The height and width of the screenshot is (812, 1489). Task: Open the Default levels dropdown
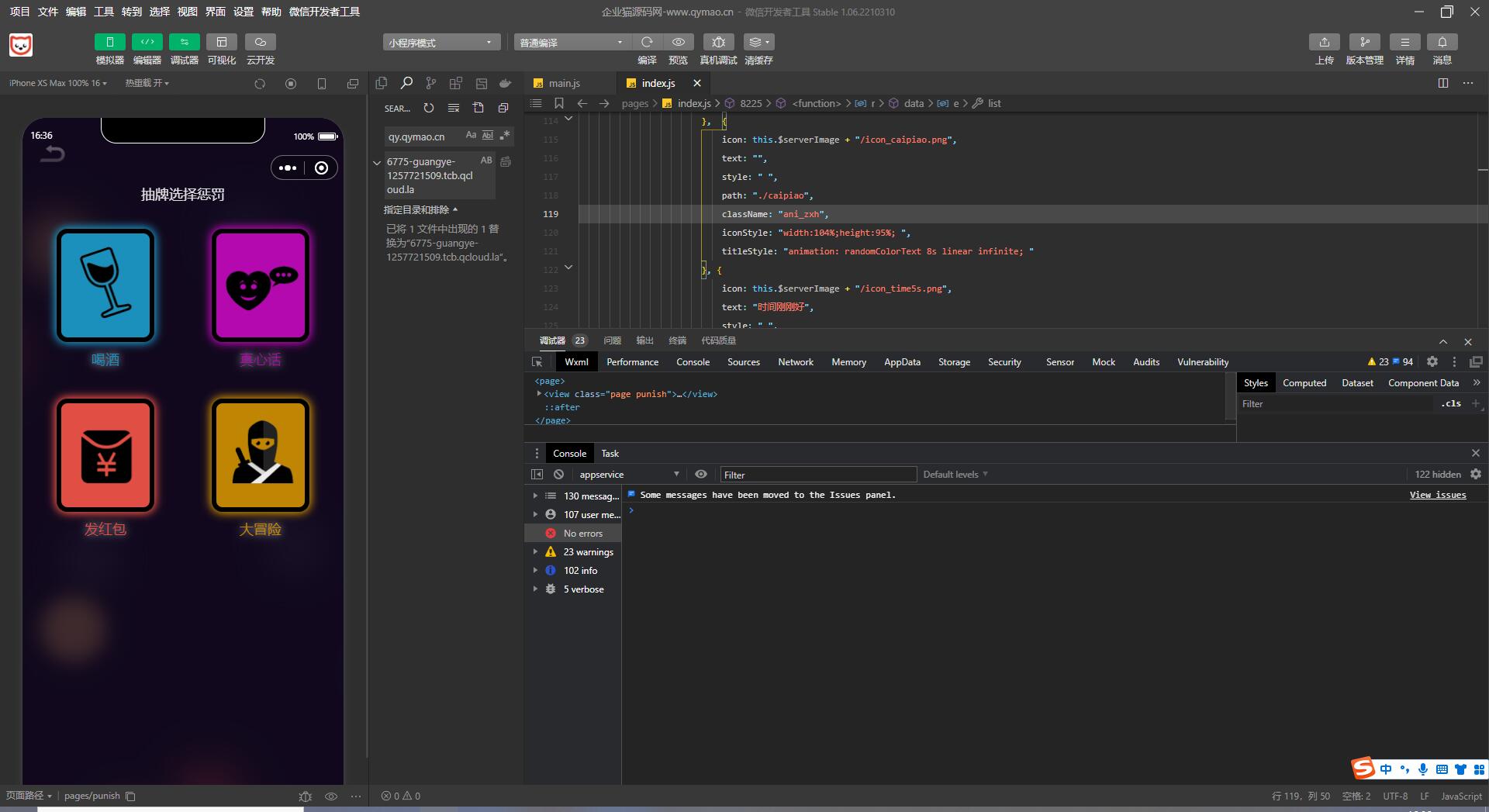pos(955,475)
